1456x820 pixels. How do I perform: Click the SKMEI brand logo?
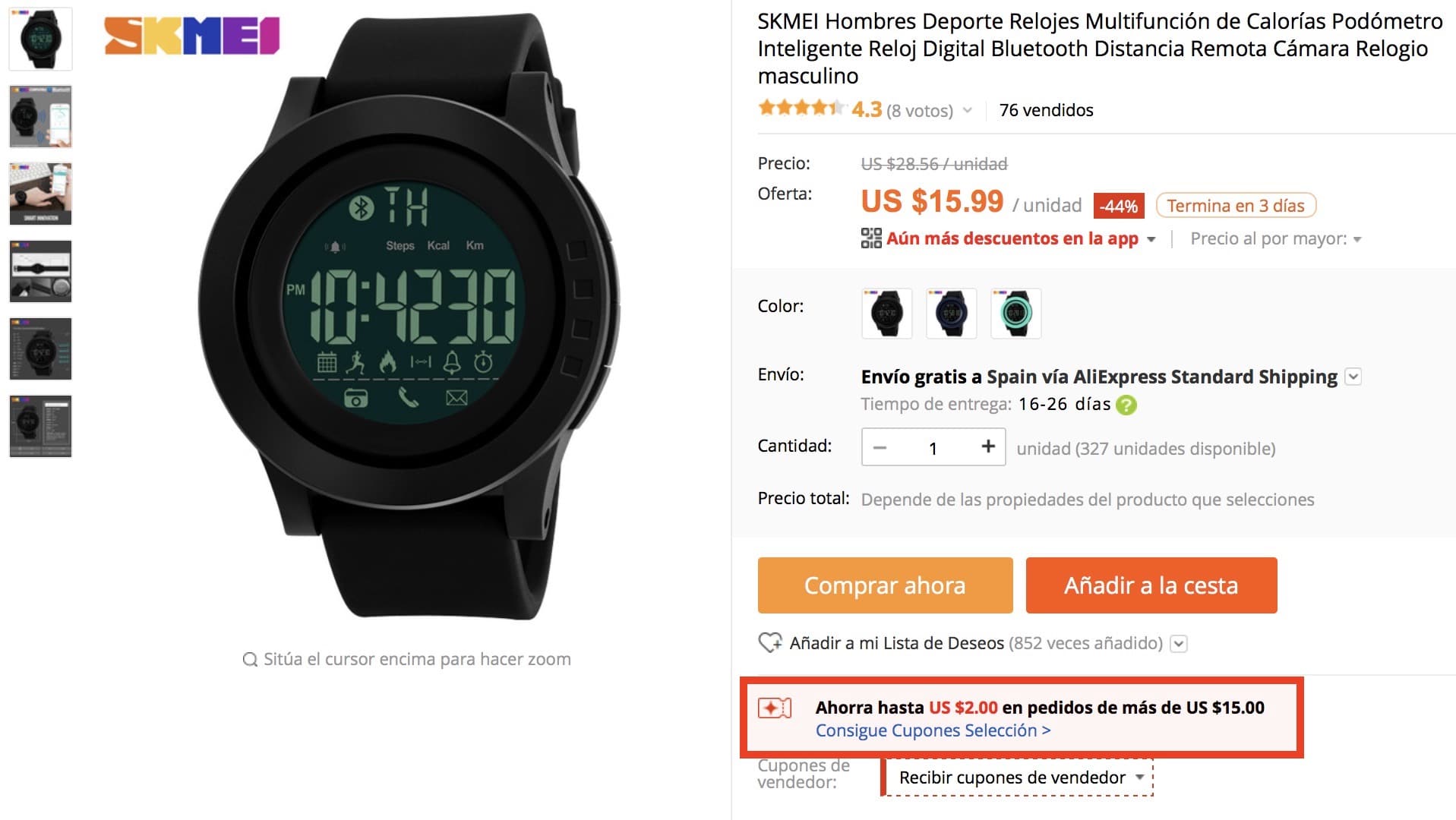pyautogui.click(x=192, y=36)
